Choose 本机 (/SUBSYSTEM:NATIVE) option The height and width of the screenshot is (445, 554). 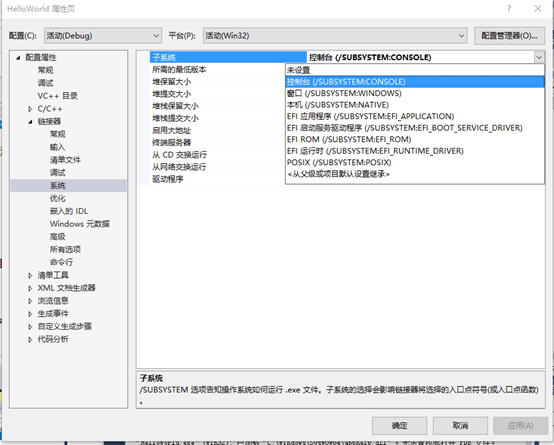coord(415,105)
